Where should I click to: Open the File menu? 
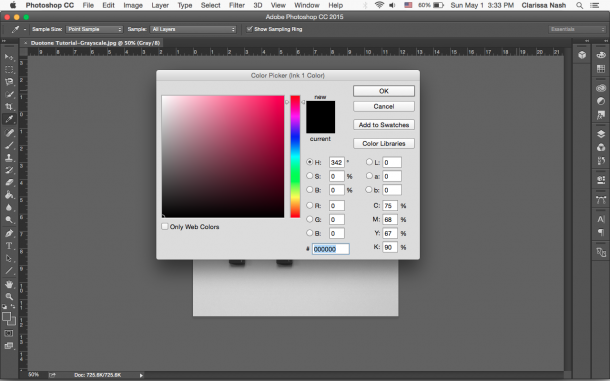click(88, 5)
